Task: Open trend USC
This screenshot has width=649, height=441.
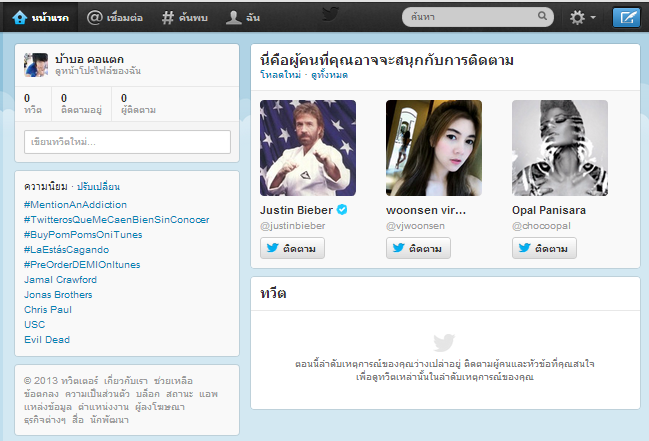Action: [34, 325]
